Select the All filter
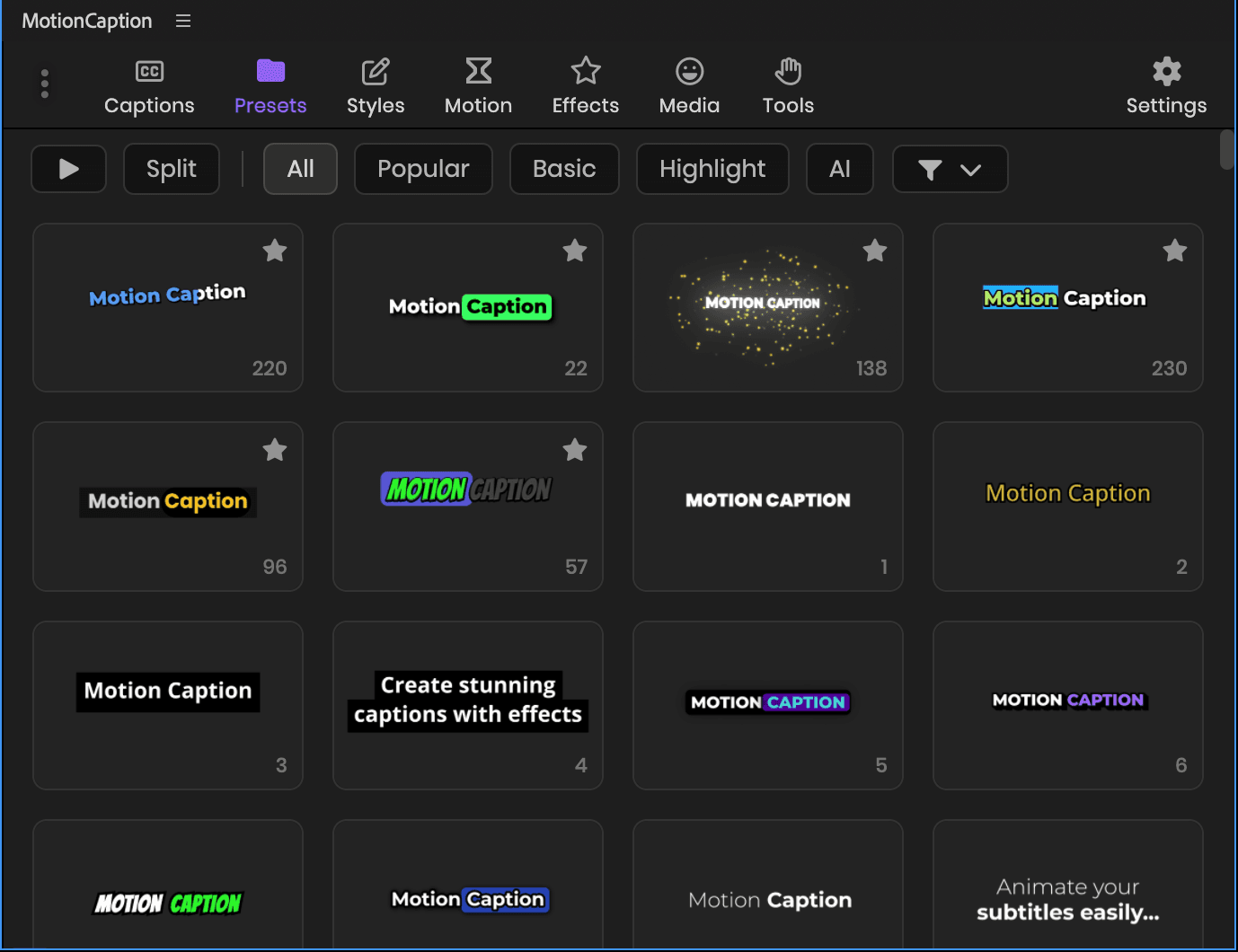Image resolution: width=1238 pixels, height=952 pixels. point(300,169)
